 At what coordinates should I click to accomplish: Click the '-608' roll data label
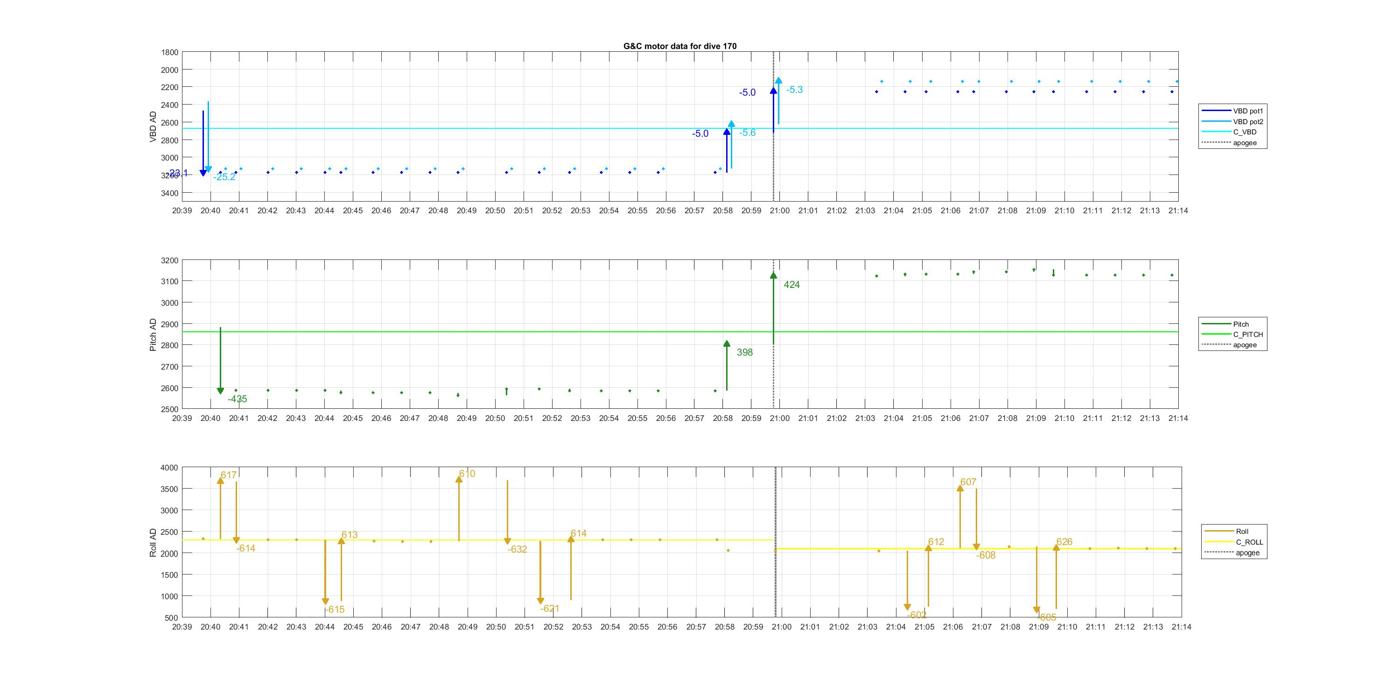(x=986, y=555)
